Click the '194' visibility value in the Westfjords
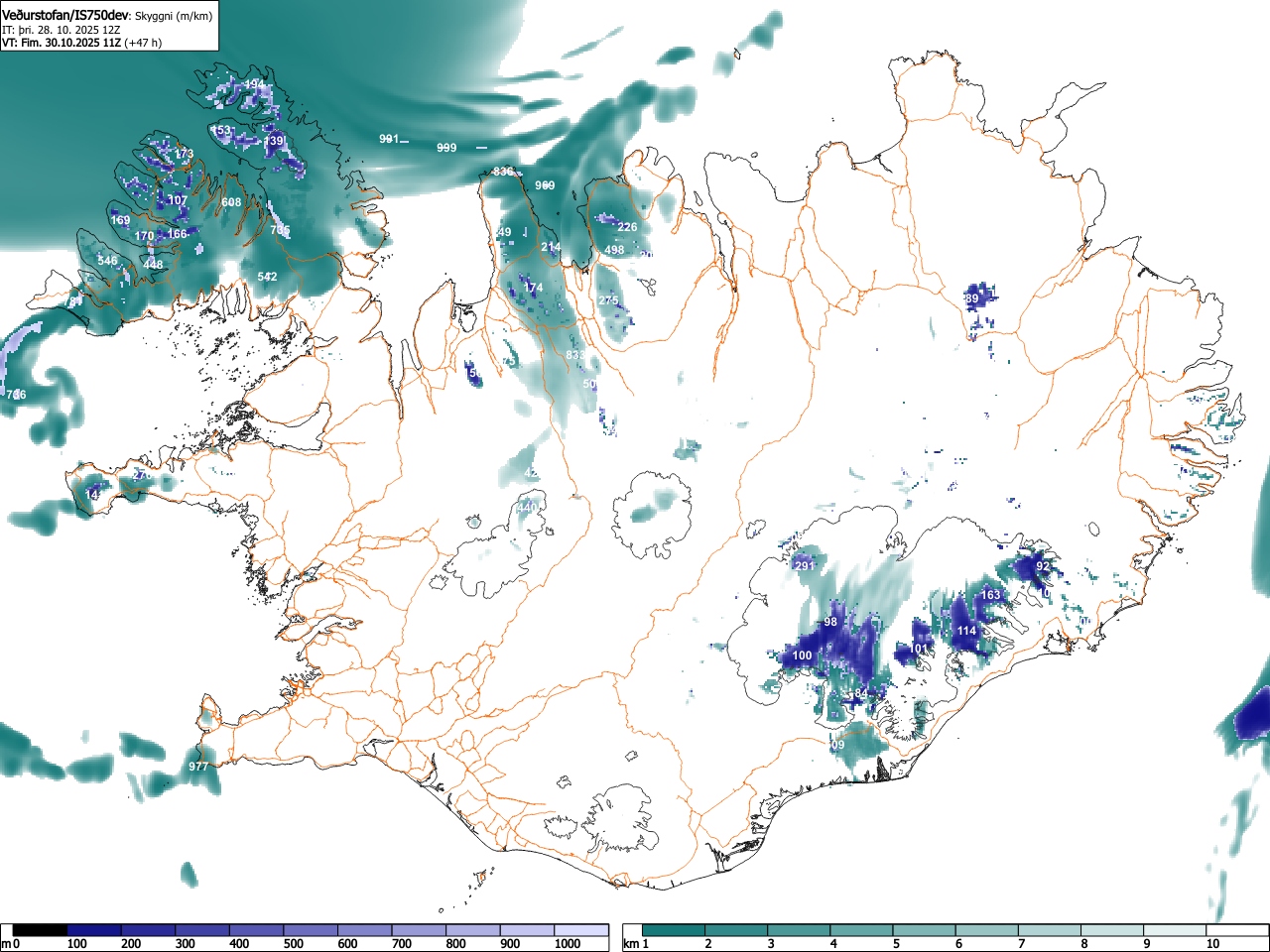Screen dimensions: 1270x952 pos(255,84)
